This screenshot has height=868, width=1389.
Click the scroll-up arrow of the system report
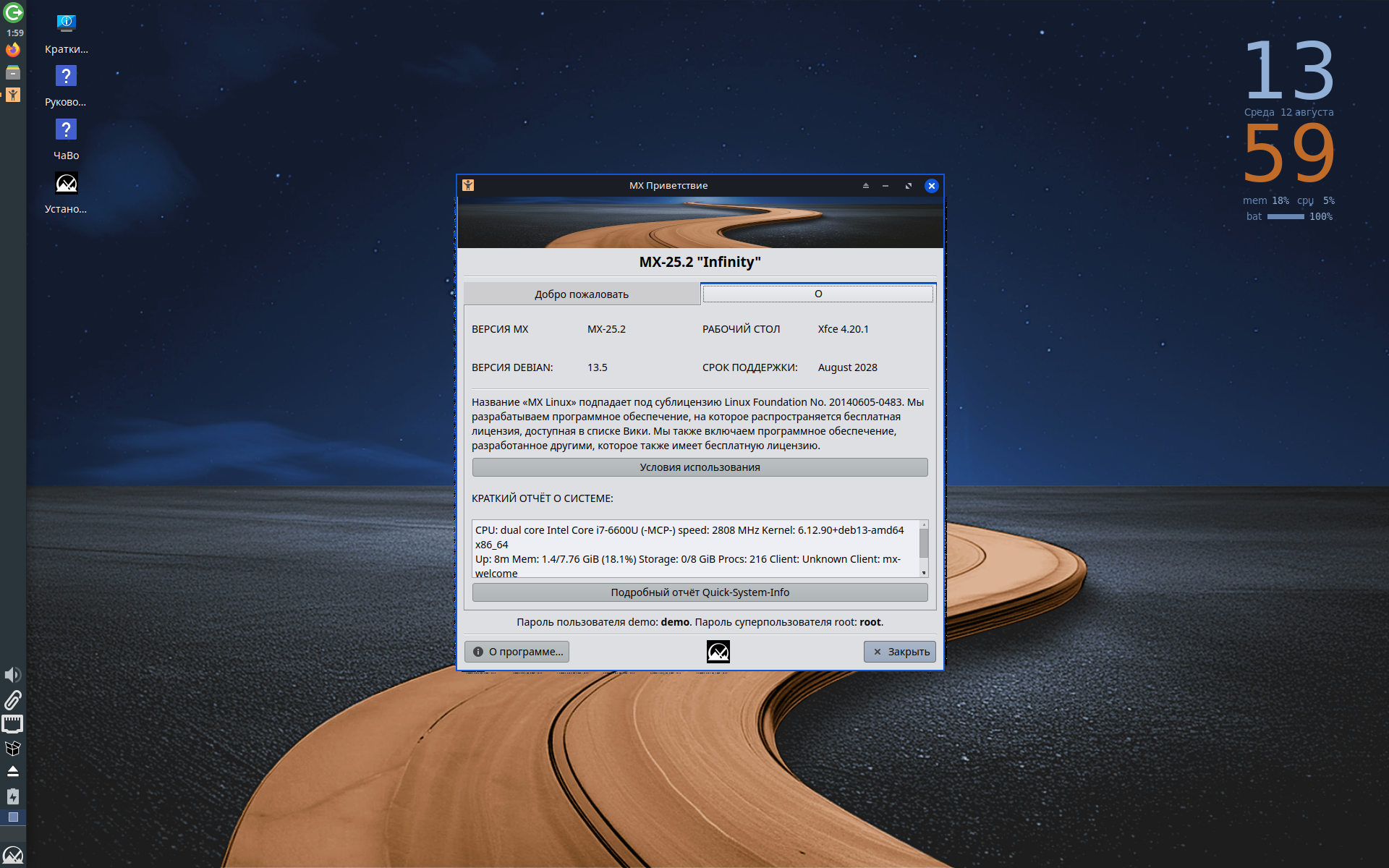tap(924, 524)
